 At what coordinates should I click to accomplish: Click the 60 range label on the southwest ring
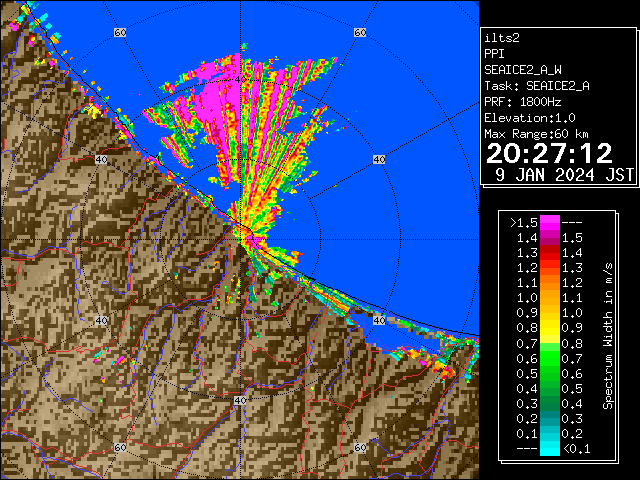click(120, 447)
